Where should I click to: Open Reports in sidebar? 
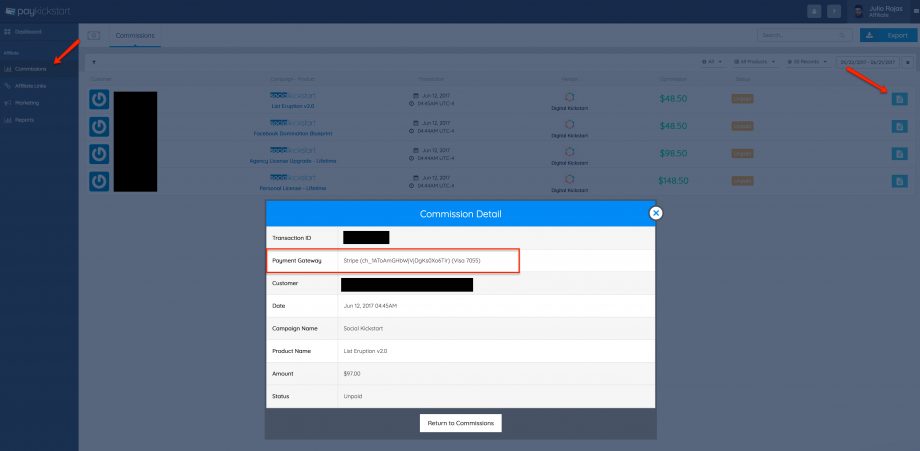[24, 120]
